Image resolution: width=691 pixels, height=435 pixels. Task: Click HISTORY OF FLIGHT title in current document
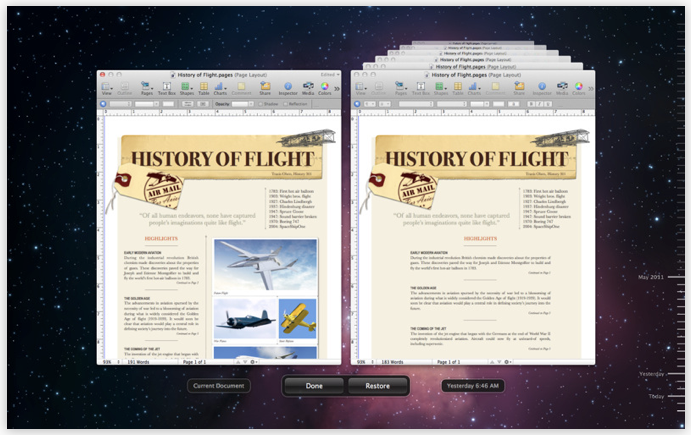[223, 159]
